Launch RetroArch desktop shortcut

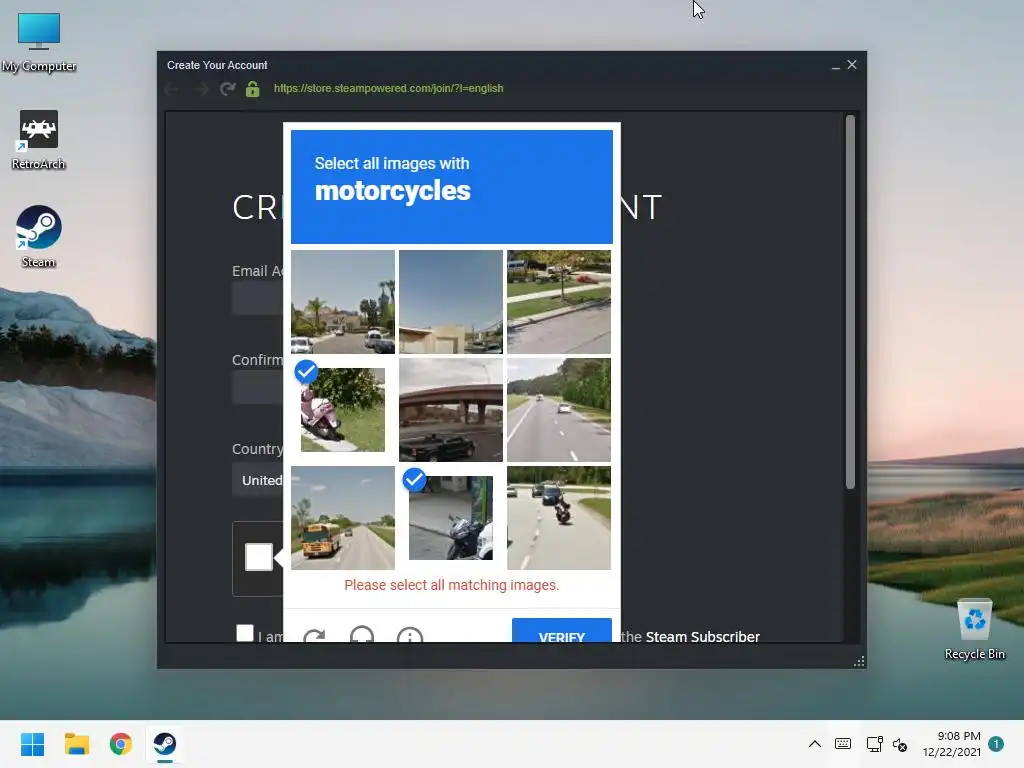[x=39, y=140]
